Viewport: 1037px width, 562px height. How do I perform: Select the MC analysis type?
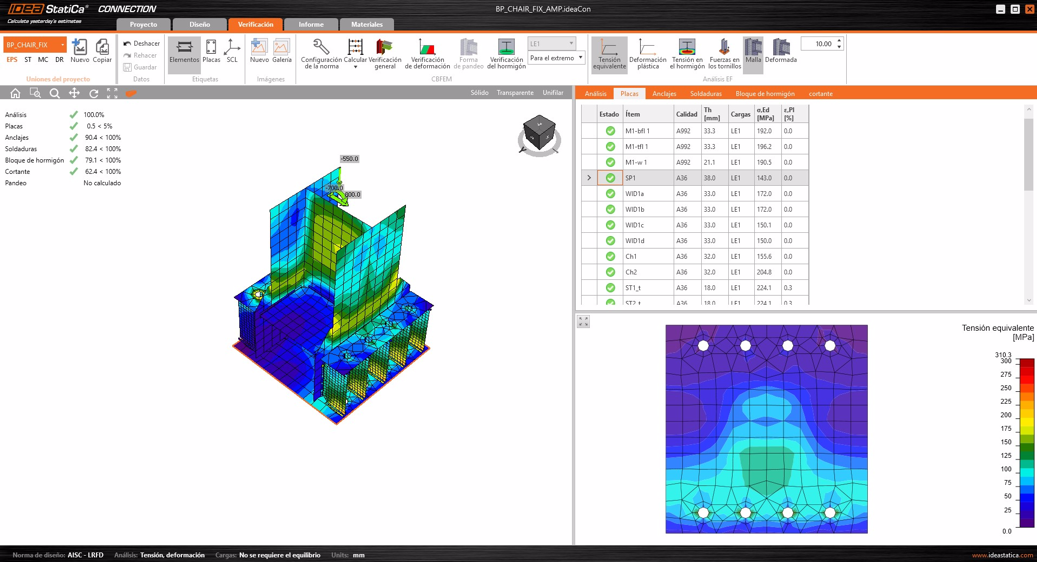(43, 60)
